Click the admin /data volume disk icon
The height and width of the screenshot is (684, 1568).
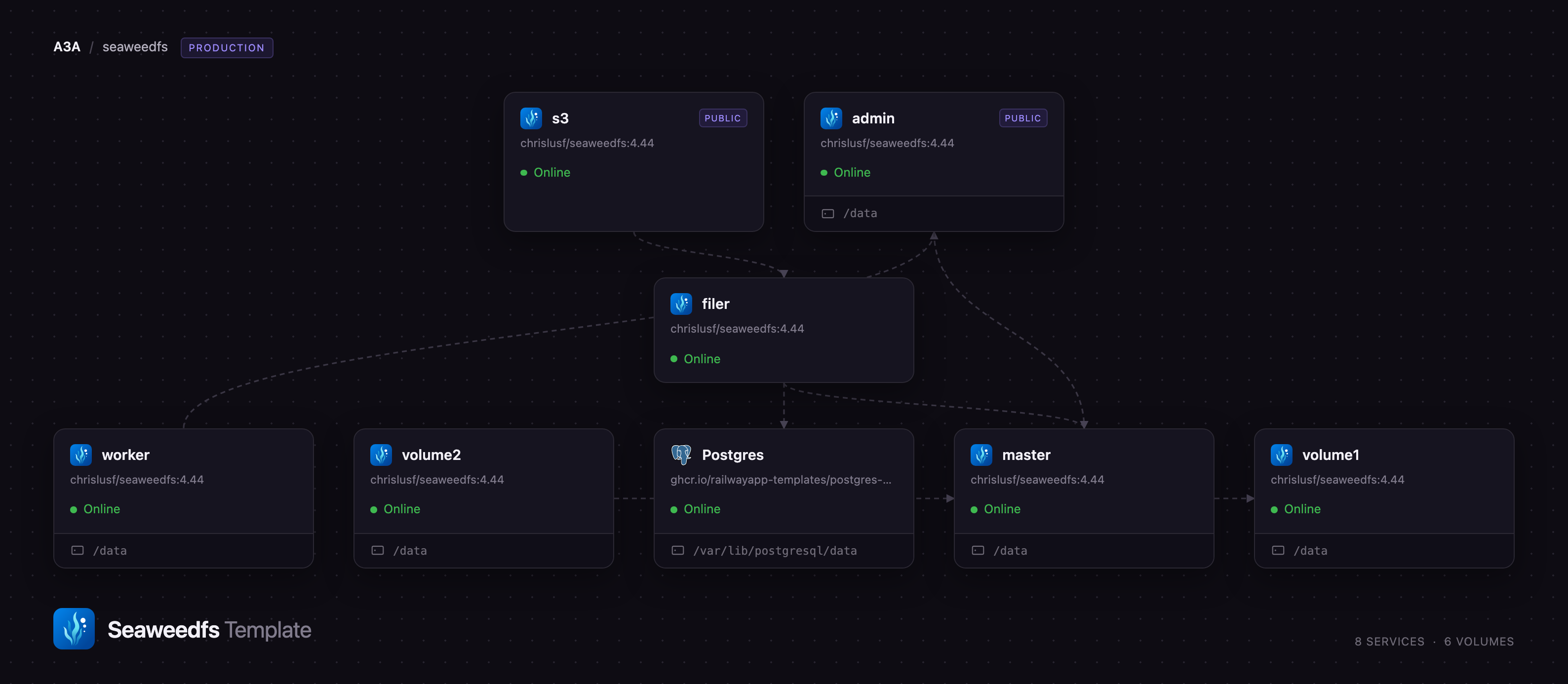click(828, 214)
